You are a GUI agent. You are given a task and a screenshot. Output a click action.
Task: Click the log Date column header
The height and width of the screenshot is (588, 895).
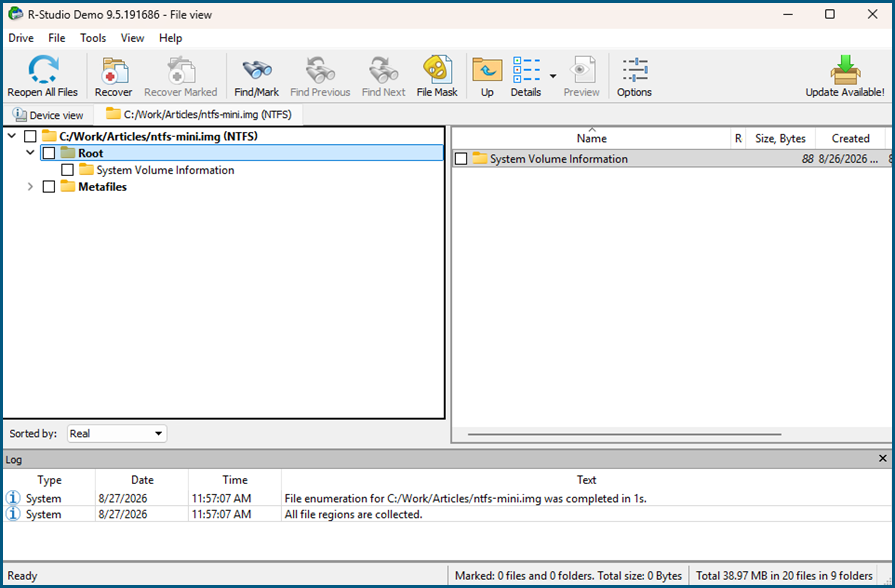pyautogui.click(x=142, y=480)
